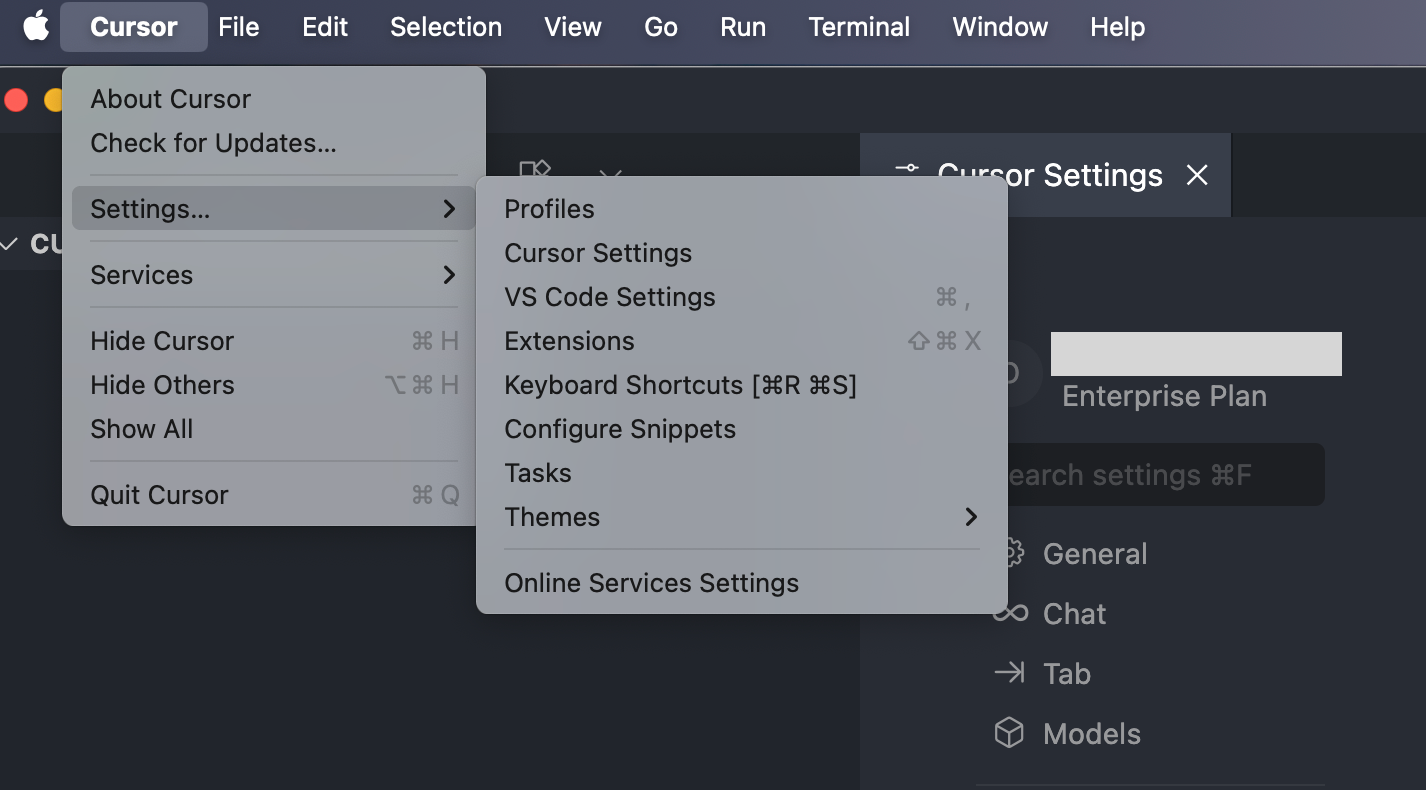Image resolution: width=1426 pixels, height=790 pixels.
Task: Open Online Services Settings
Action: (x=742, y=583)
